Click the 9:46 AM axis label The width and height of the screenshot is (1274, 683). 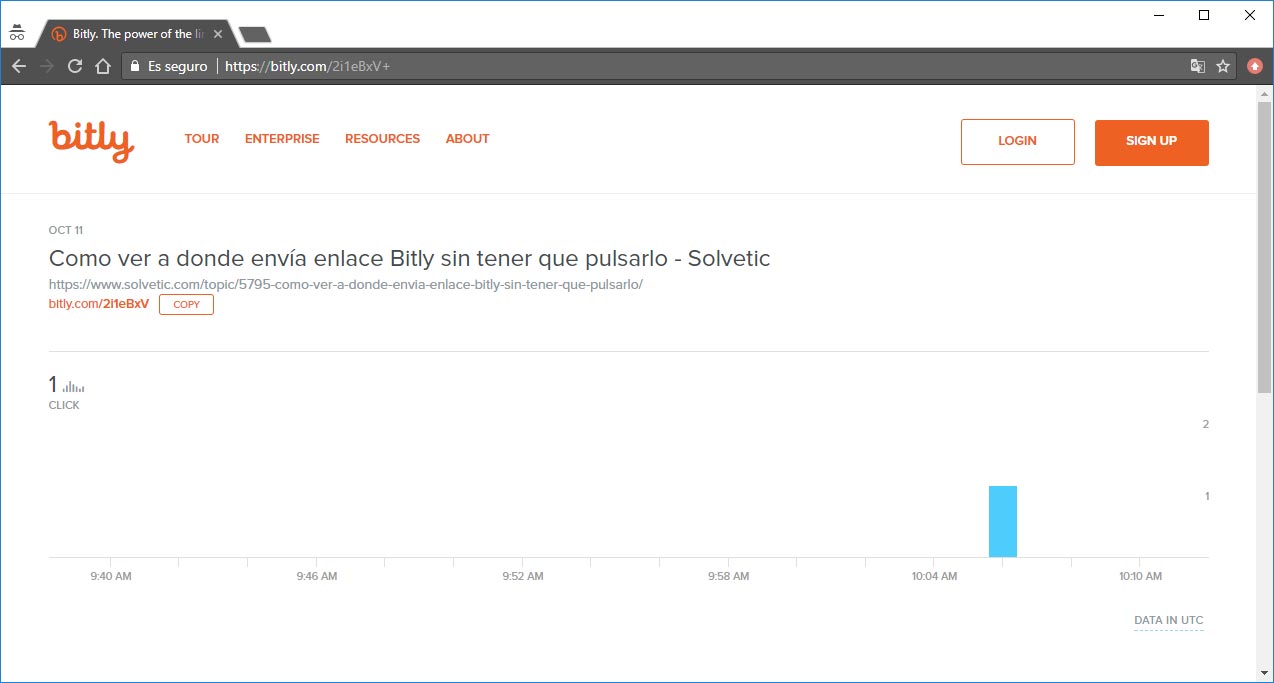[316, 576]
